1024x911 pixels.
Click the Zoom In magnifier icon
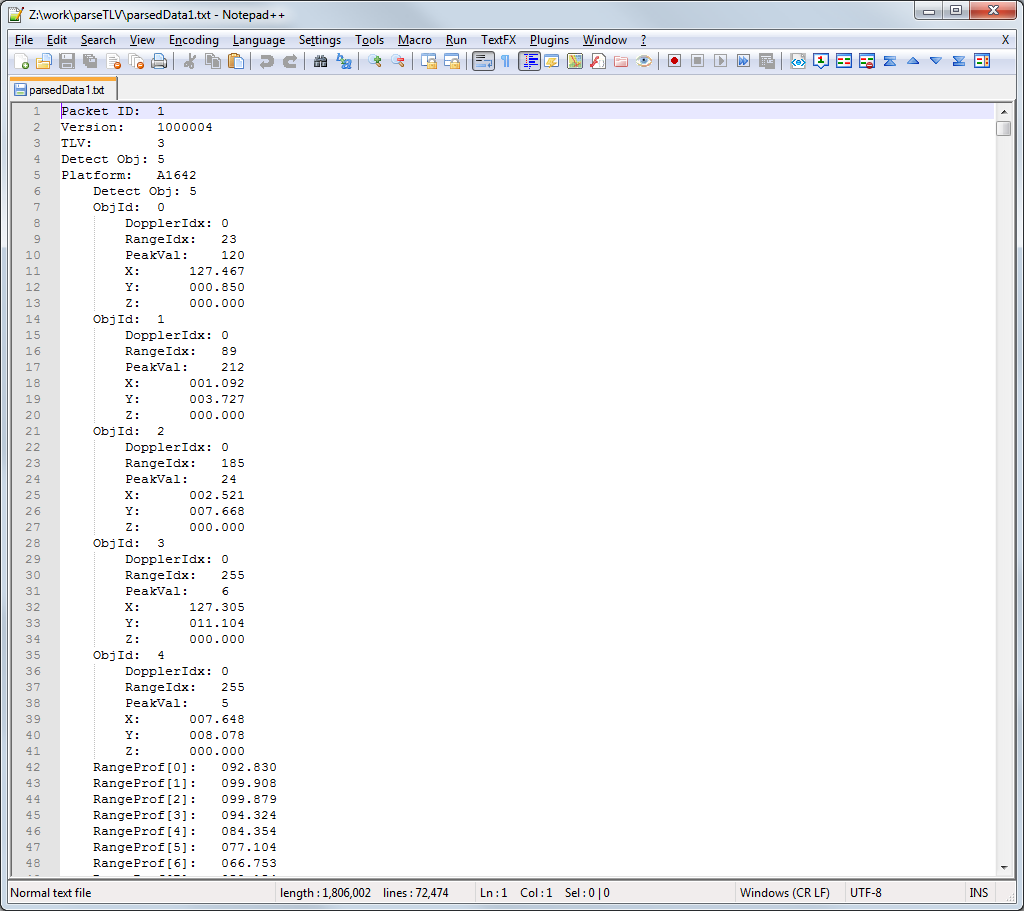click(375, 61)
